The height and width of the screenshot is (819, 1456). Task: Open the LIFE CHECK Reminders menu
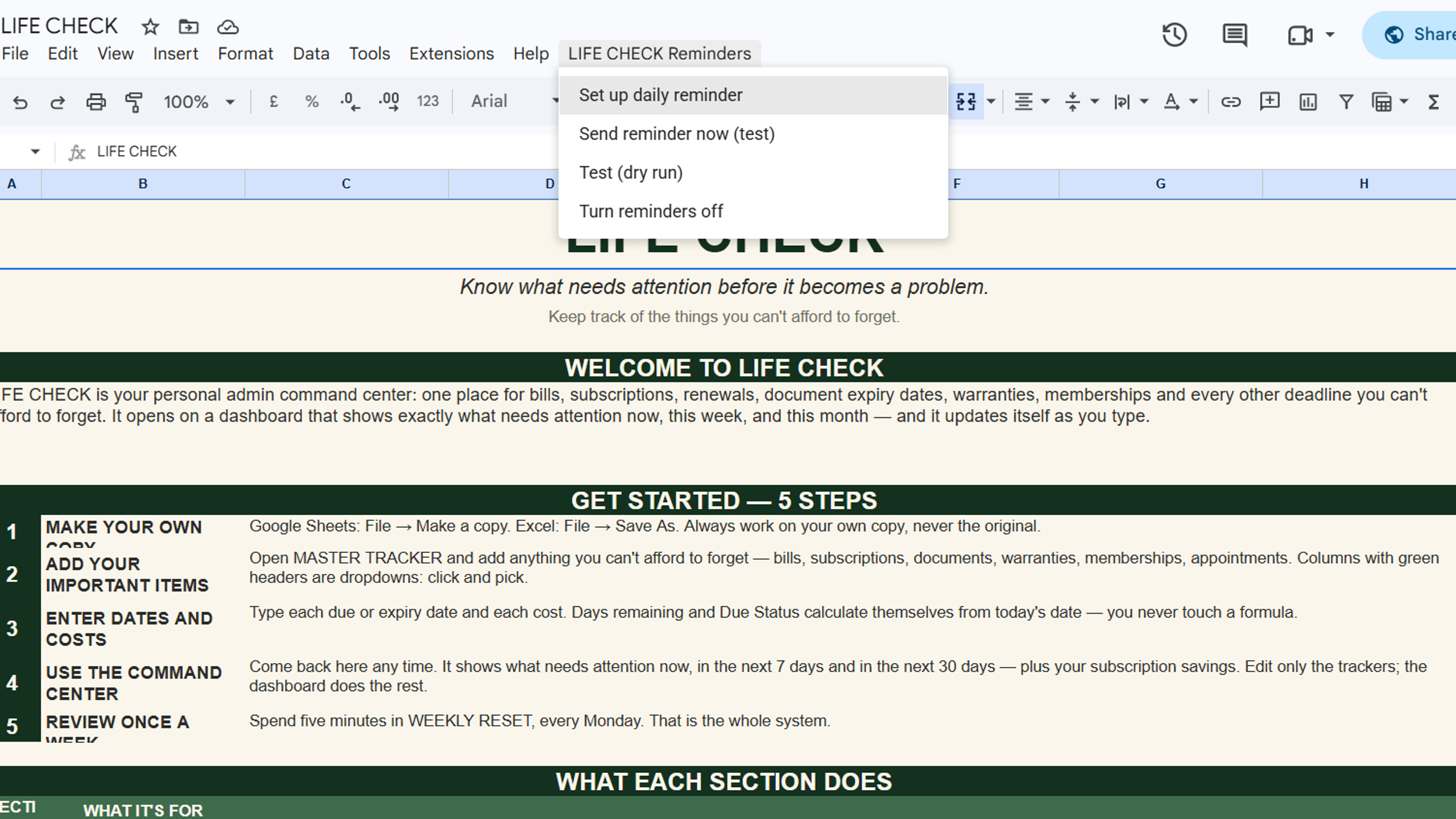[660, 53]
